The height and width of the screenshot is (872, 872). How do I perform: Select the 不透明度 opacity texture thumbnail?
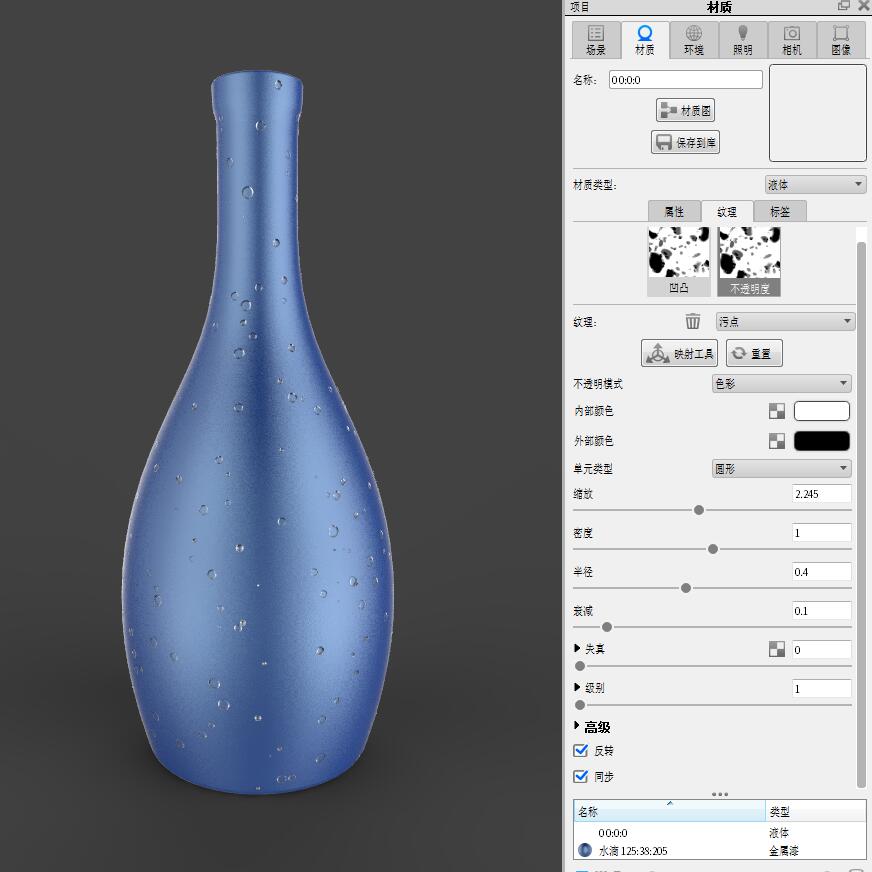point(749,261)
